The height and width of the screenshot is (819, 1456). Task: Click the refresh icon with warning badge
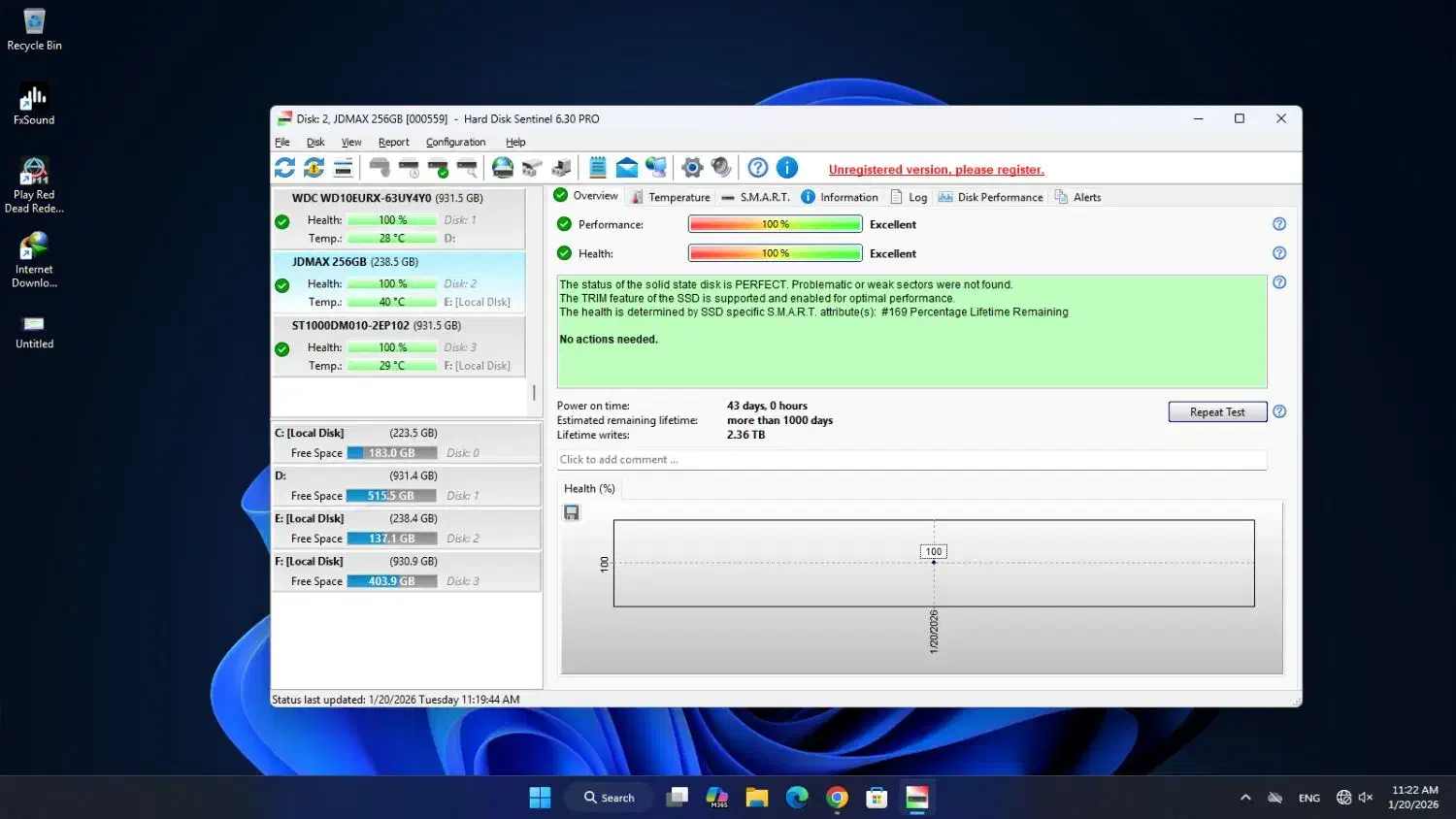point(314,168)
